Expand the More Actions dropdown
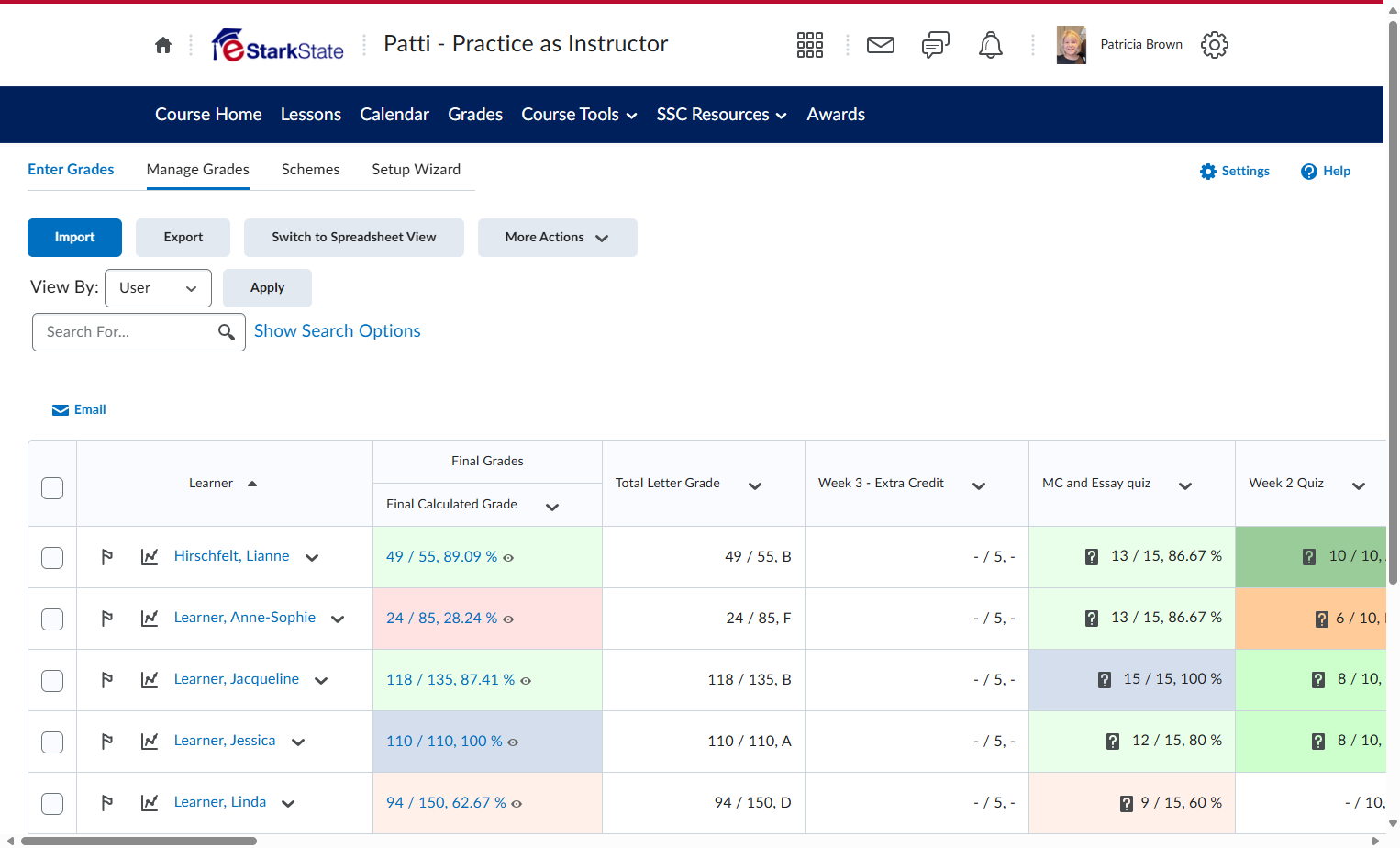This screenshot has width=1400, height=848. pos(558,238)
